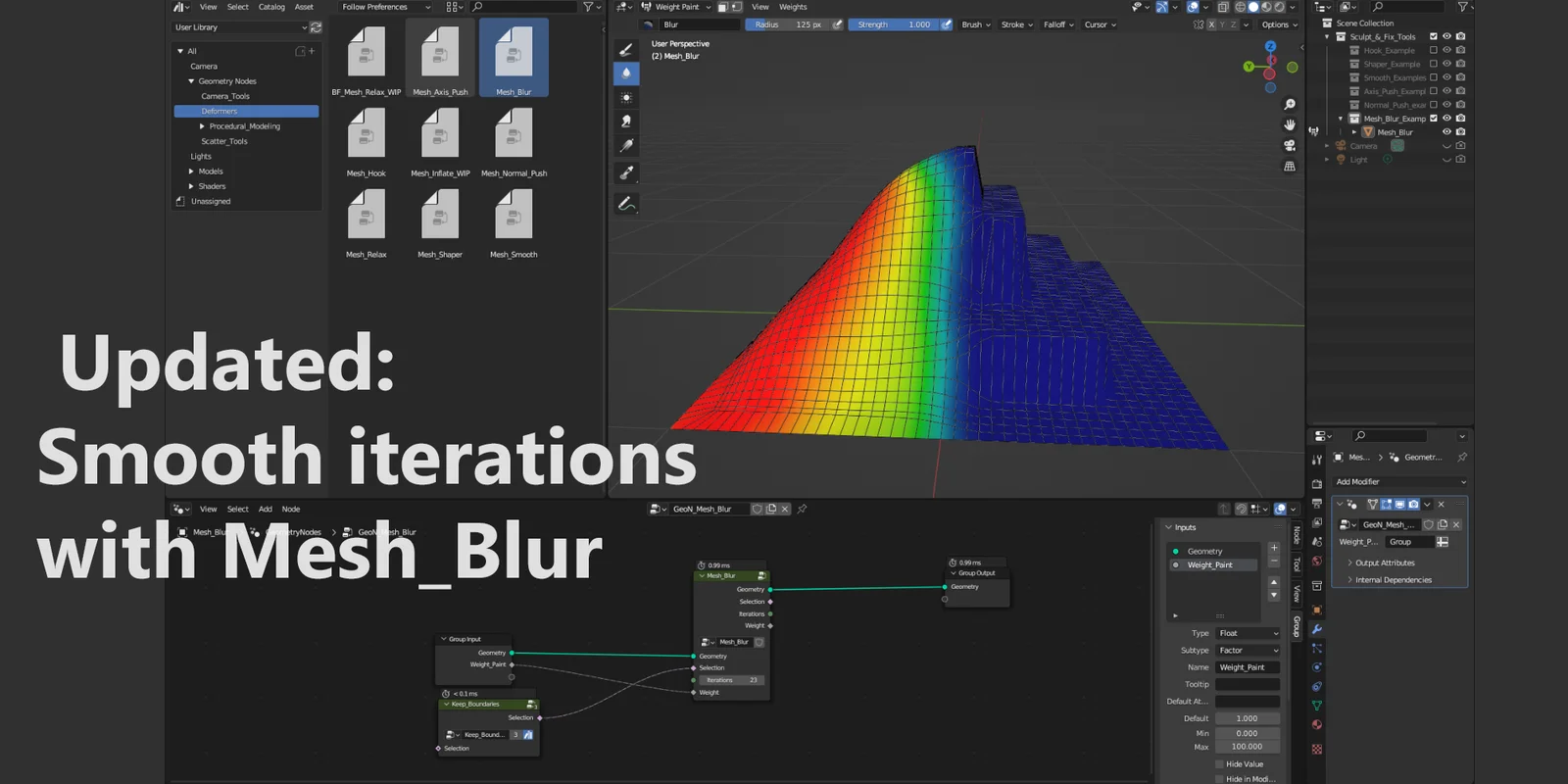Click the viewport zoom magnifier icon
Image resolution: width=1568 pixels, height=784 pixels.
click(x=1290, y=104)
